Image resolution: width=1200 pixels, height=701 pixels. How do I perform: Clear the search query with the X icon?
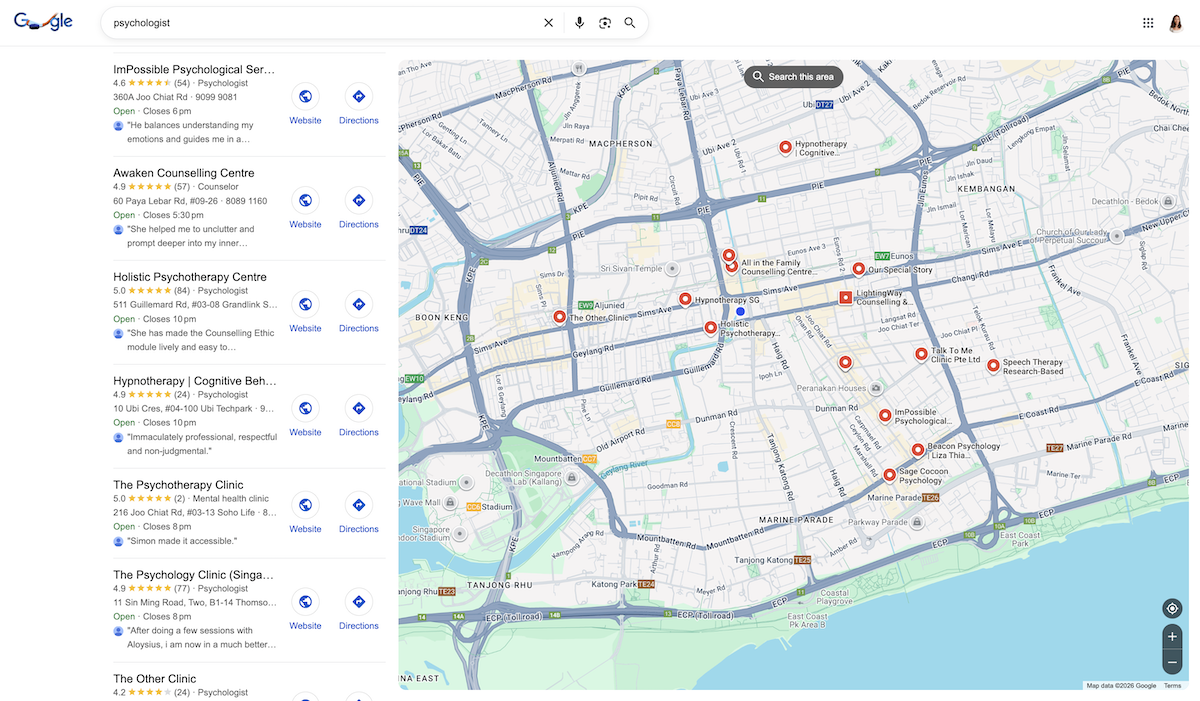(x=548, y=22)
